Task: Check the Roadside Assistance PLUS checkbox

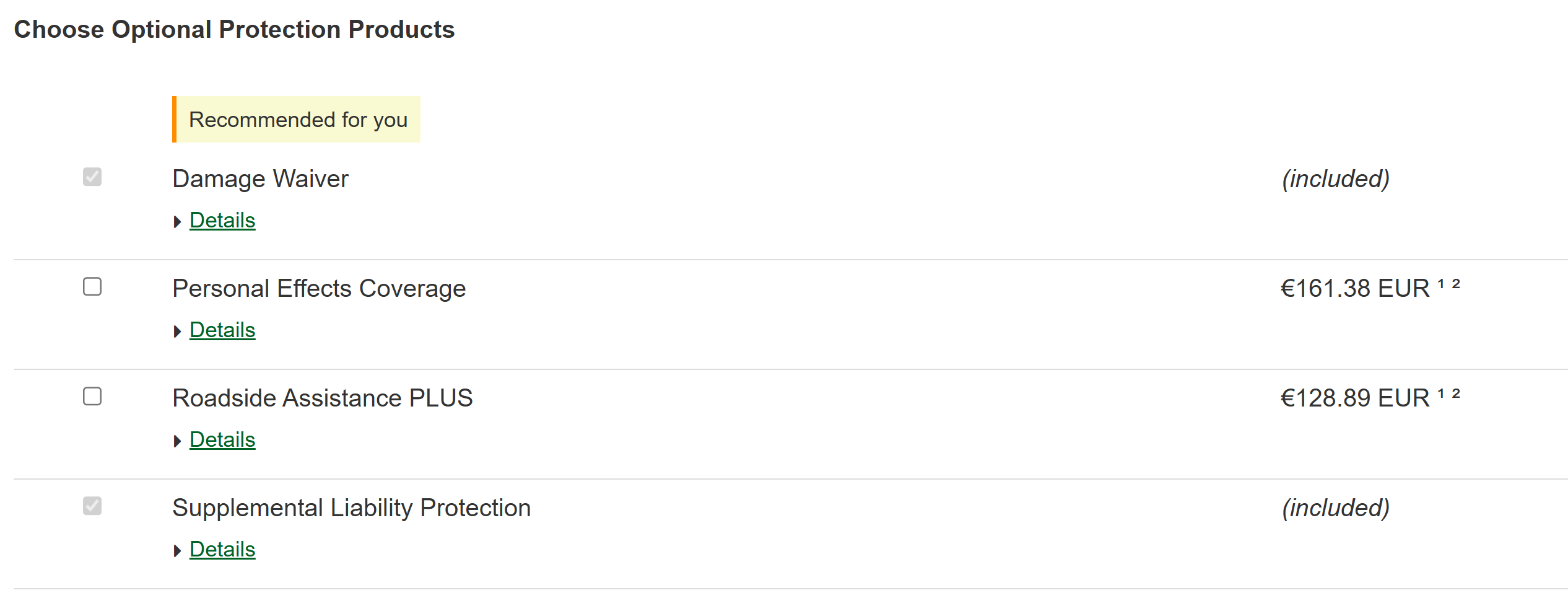Action: click(x=92, y=397)
